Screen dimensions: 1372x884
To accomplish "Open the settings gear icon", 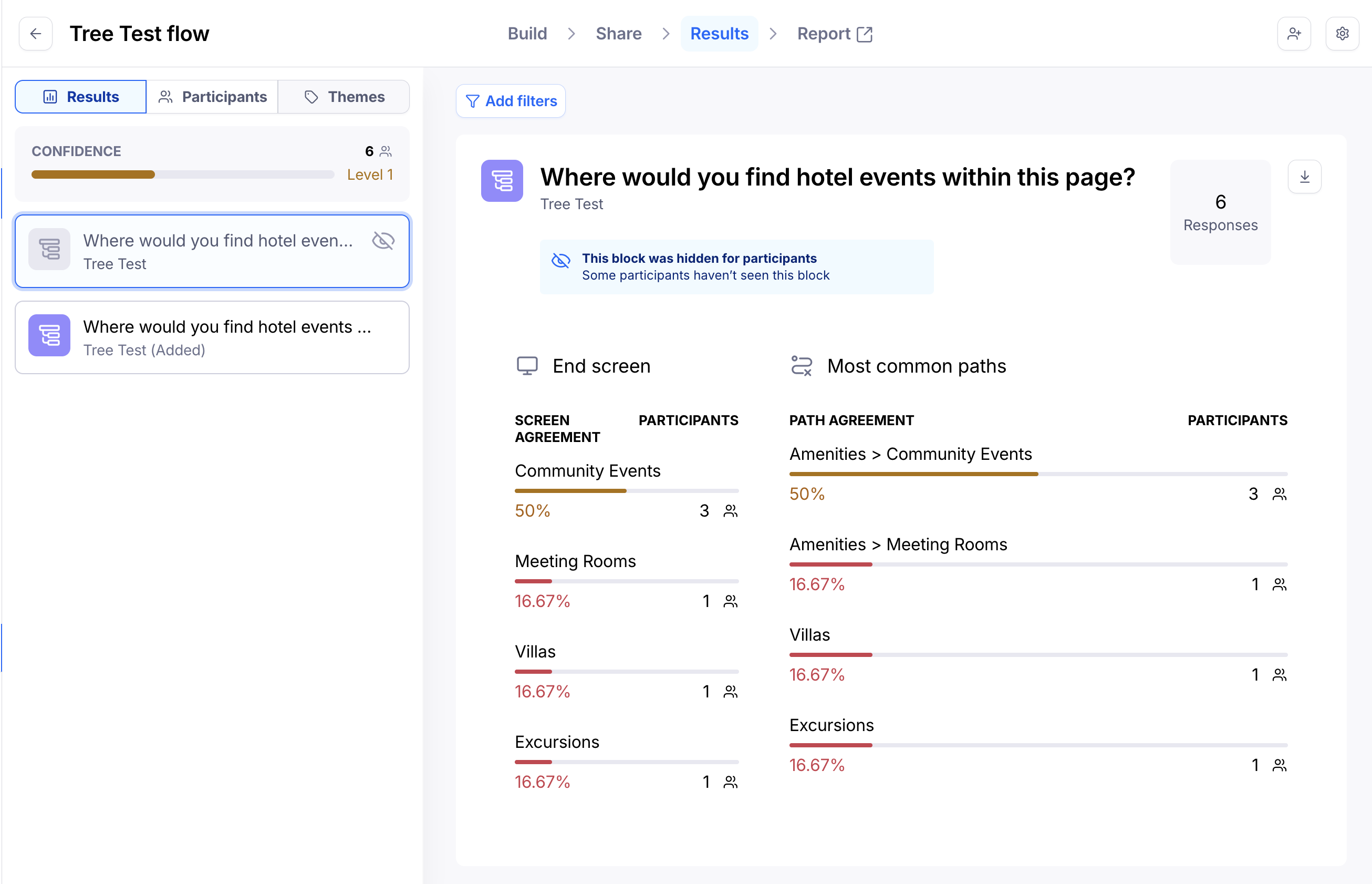I will (1342, 34).
